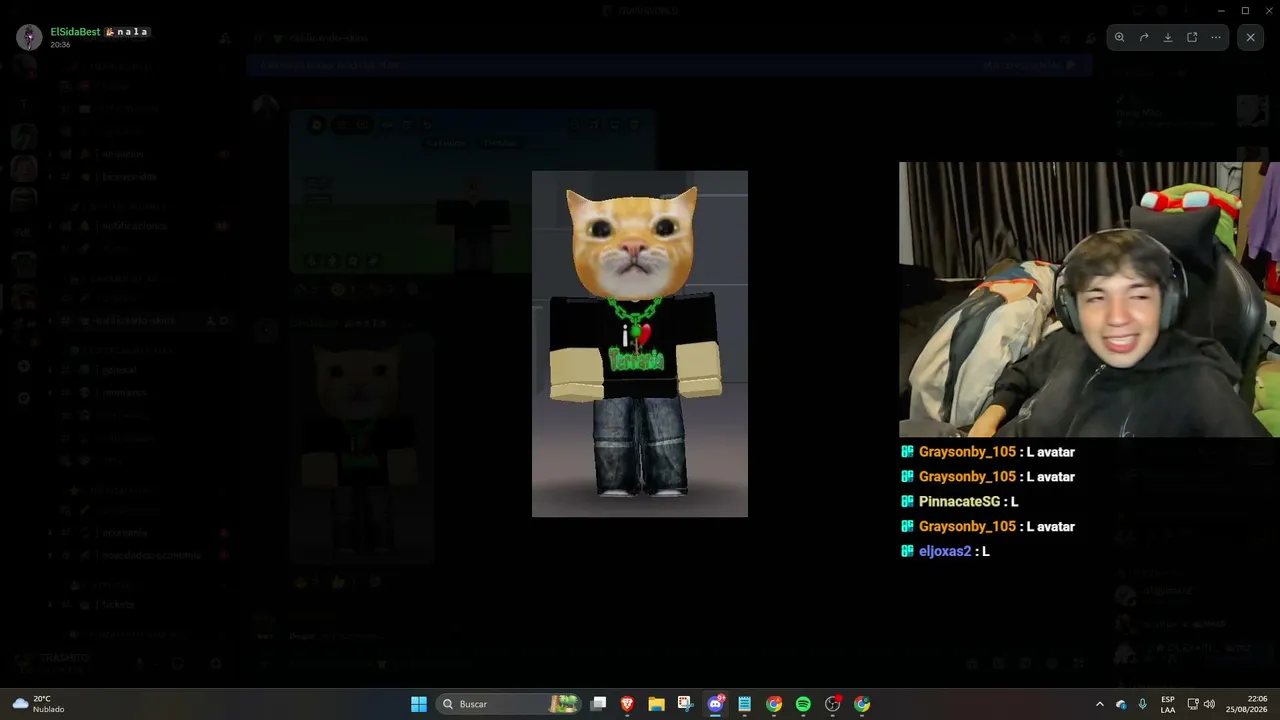Screen dimensions: 1280x720
Task: Open the three-dot more options menu
Action: pyautogui.click(x=1216, y=37)
